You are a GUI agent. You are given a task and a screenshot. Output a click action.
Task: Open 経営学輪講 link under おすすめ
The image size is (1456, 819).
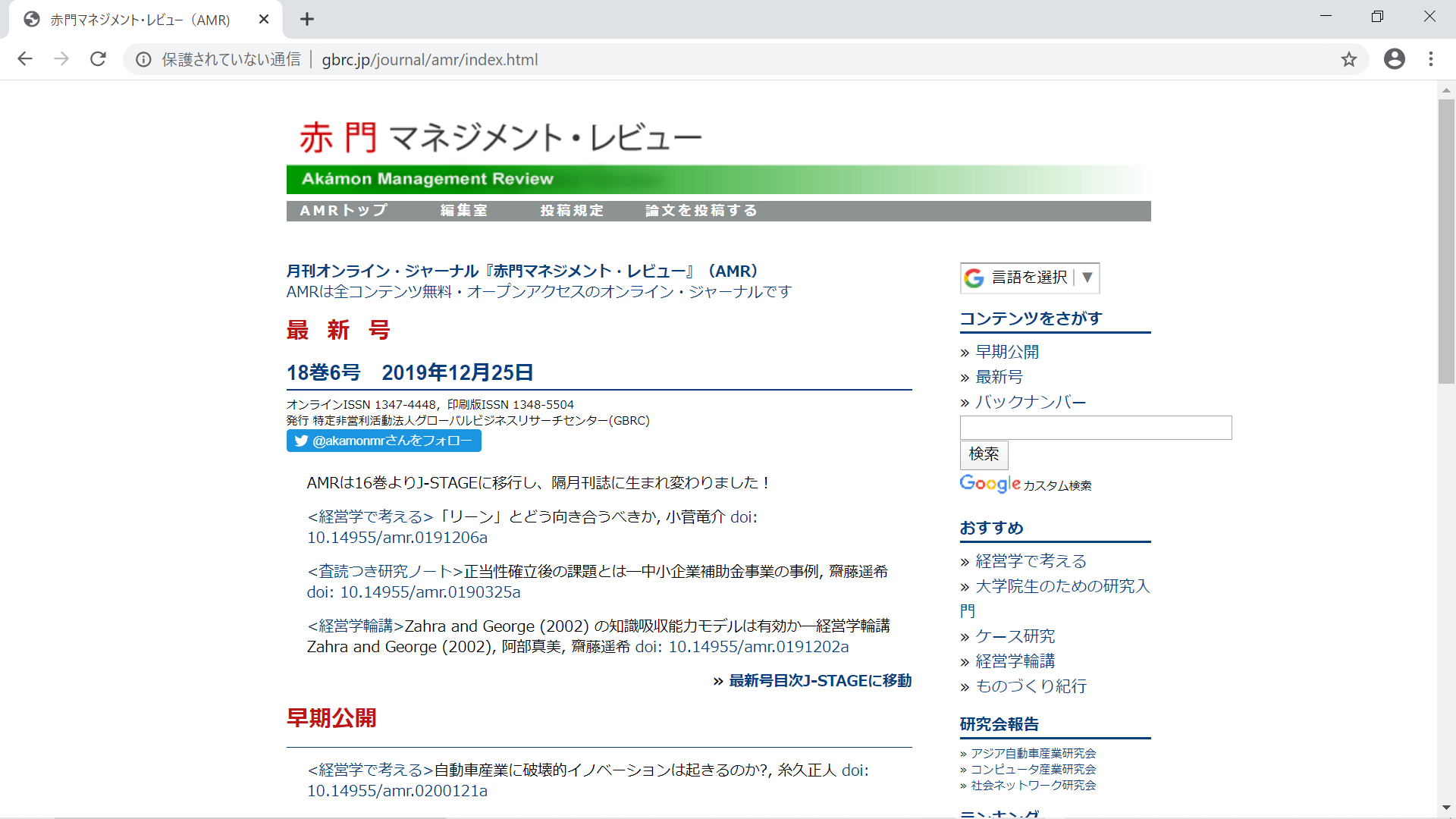[x=1015, y=661]
